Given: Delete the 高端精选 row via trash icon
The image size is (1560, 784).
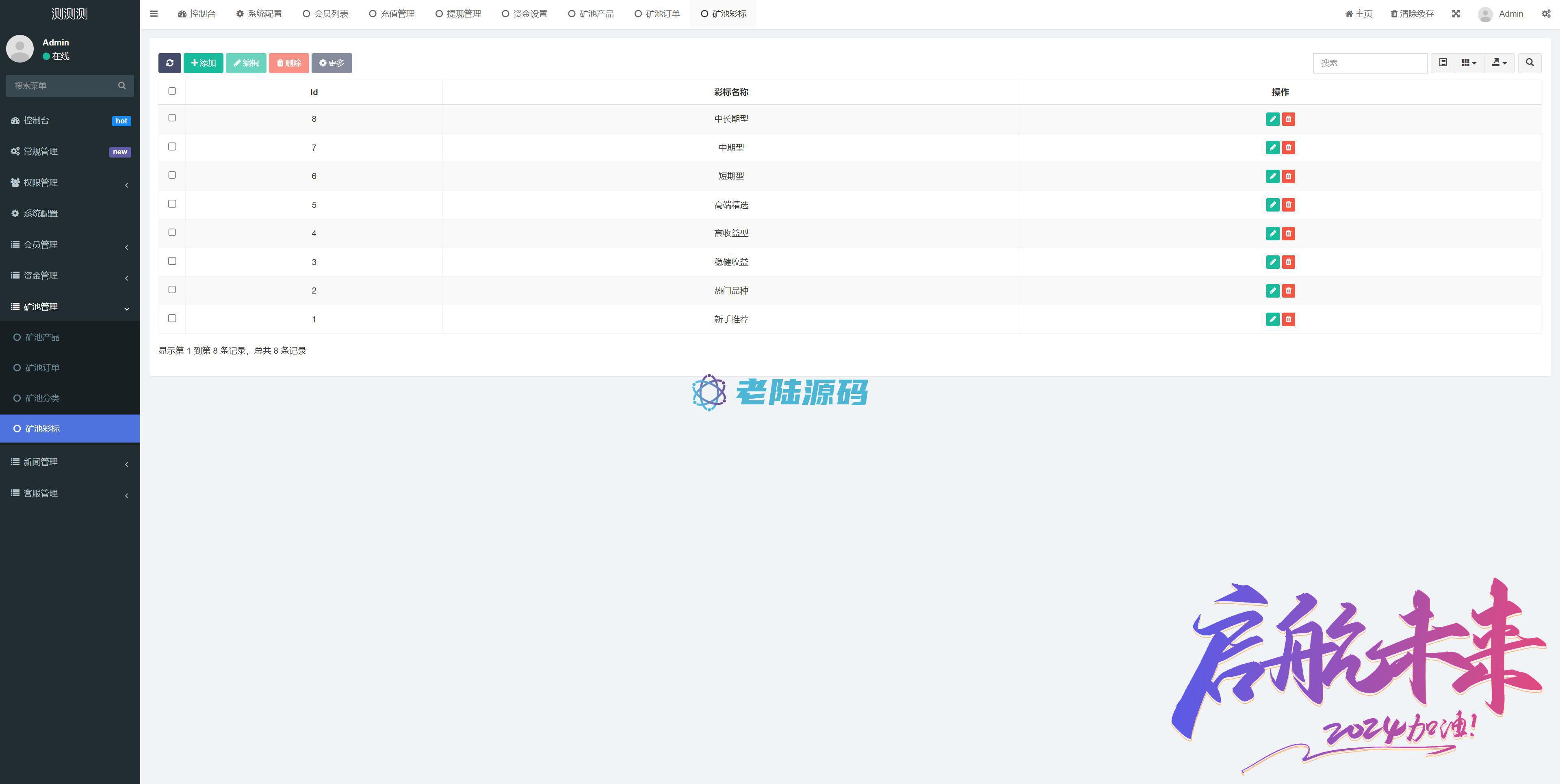Looking at the screenshot, I should [x=1288, y=205].
